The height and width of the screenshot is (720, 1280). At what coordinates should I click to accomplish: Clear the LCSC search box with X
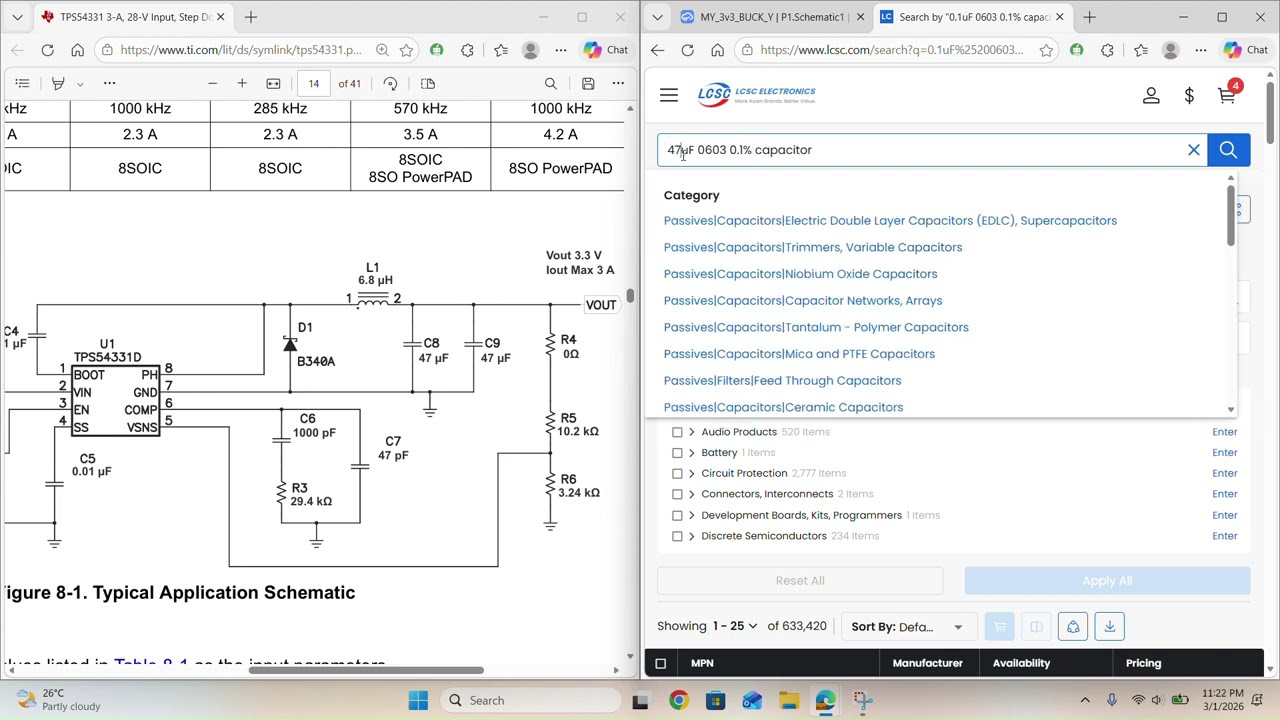coord(1193,150)
